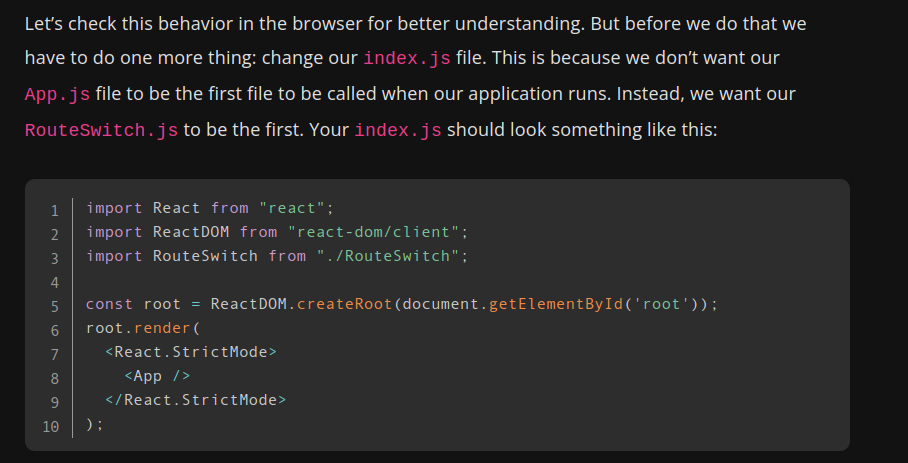Click the 'const' keyword on line 5
The width and height of the screenshot is (908, 463).
click(110, 304)
